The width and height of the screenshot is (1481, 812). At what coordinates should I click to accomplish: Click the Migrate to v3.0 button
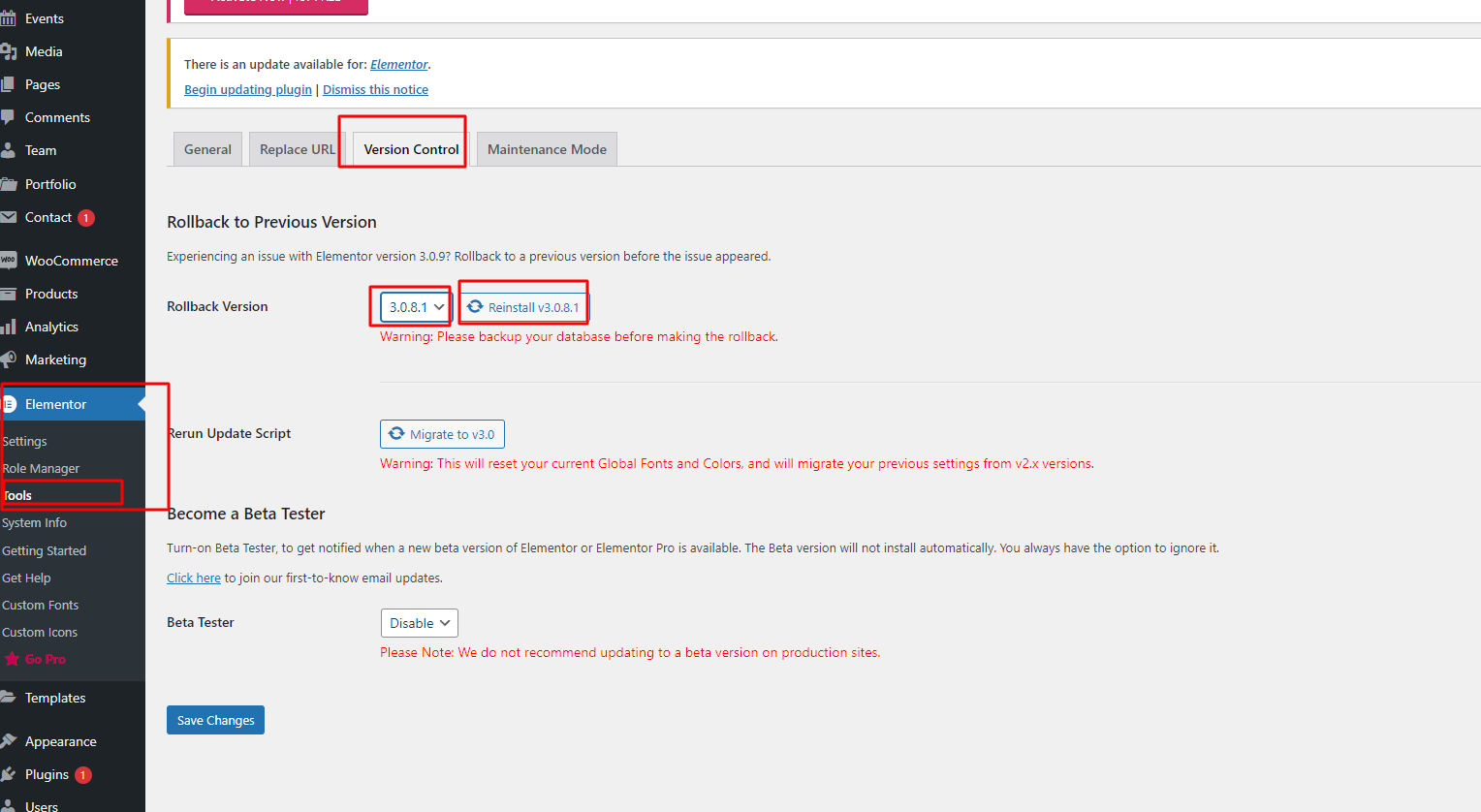pos(442,434)
